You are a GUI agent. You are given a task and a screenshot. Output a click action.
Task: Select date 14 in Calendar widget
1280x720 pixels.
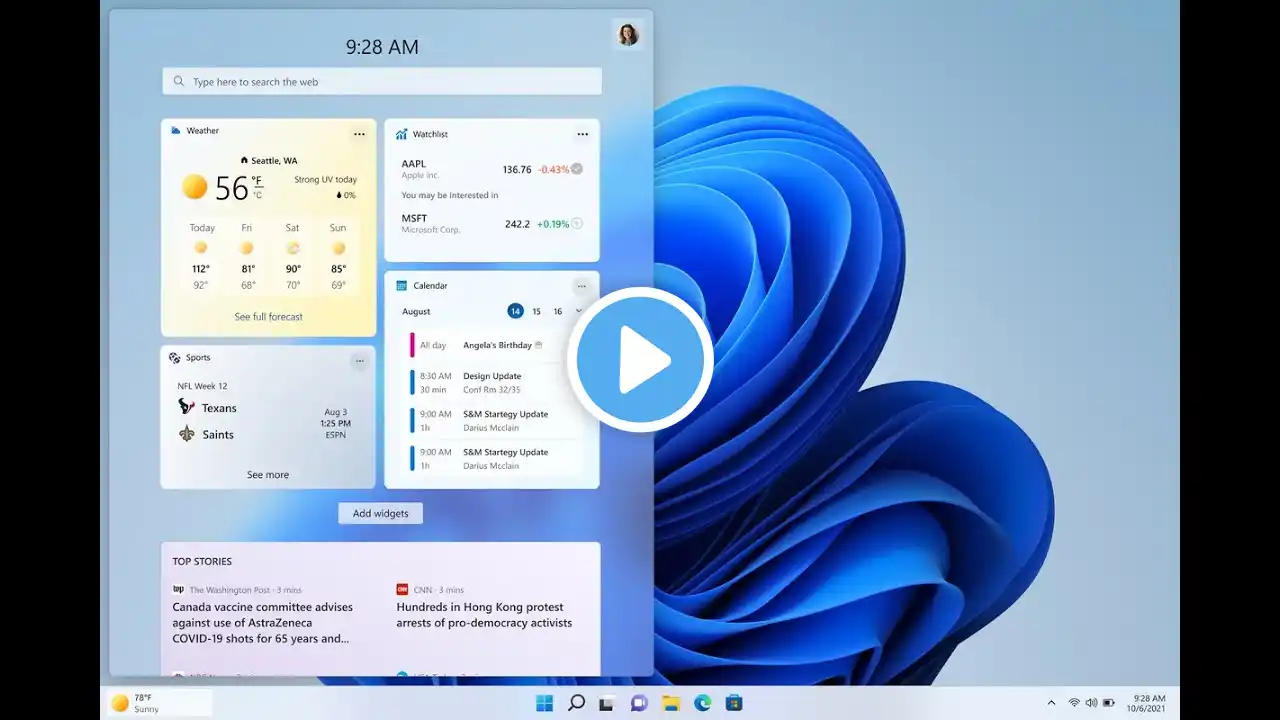[515, 311]
